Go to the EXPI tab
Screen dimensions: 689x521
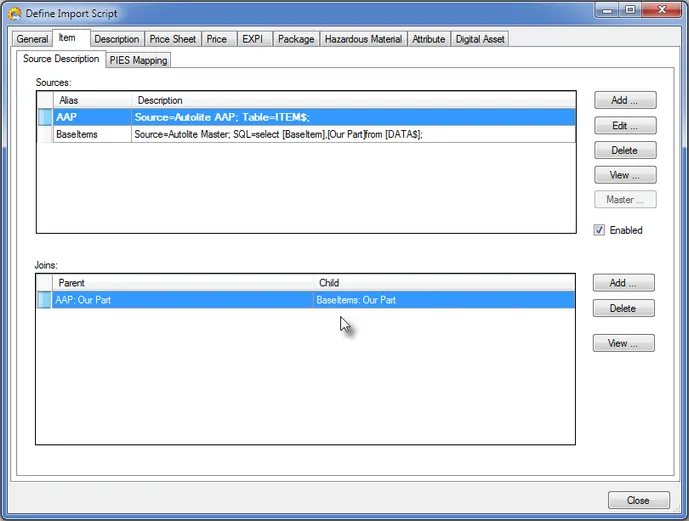252,39
